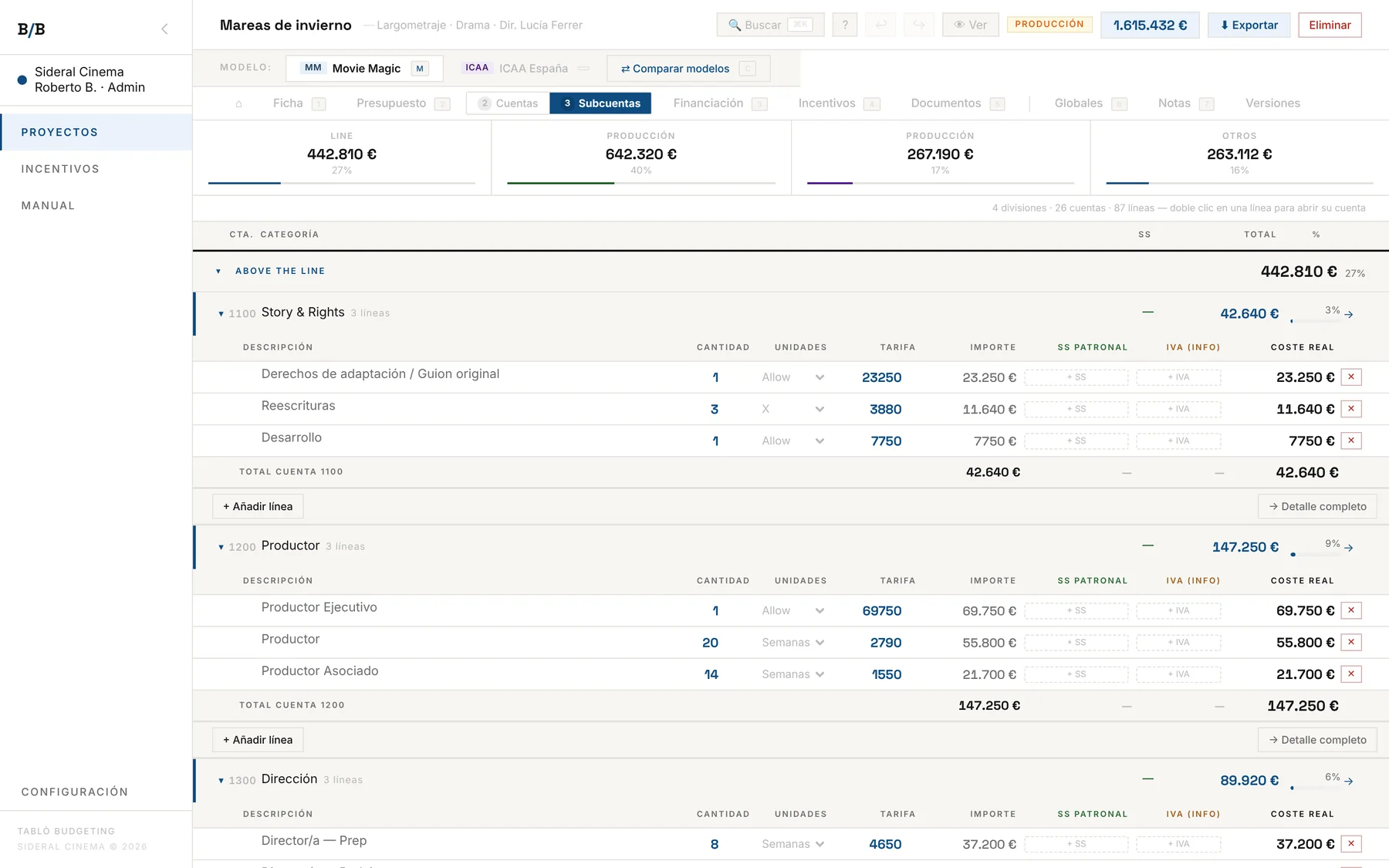
Task: Delete the Derechos de adaptación line
Action: (x=1351, y=377)
